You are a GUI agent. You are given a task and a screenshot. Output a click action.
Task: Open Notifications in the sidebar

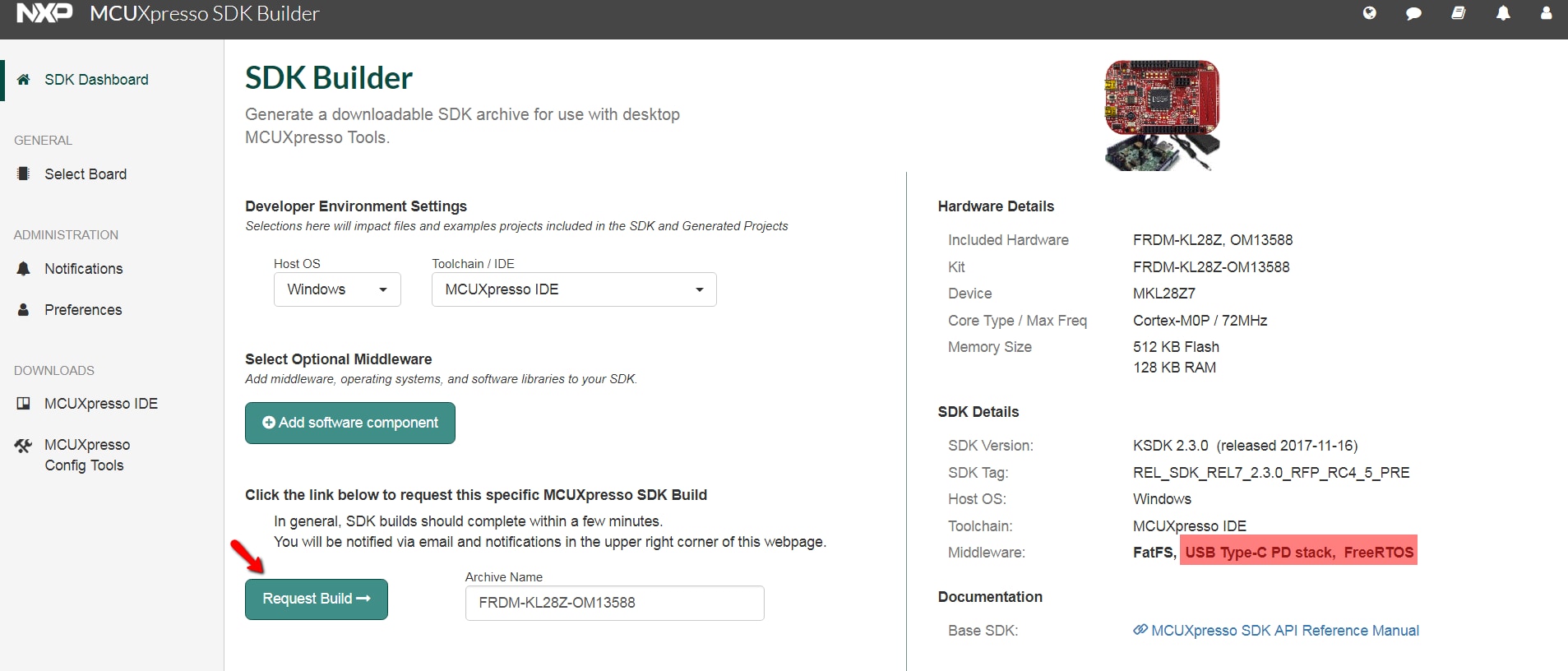tap(83, 269)
